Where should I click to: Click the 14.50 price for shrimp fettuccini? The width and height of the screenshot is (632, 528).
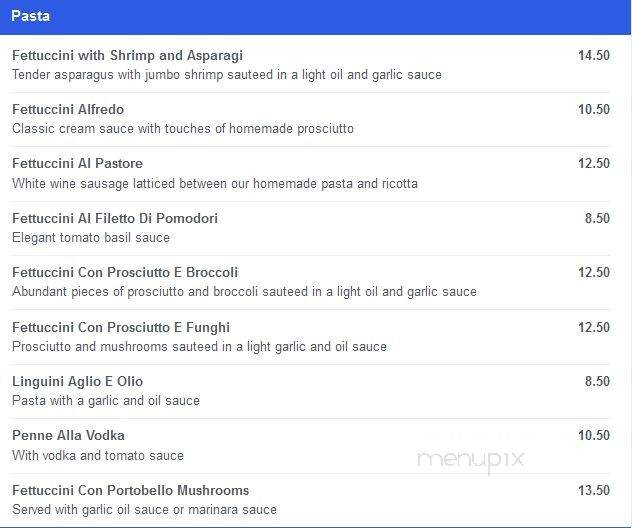[x=594, y=55]
